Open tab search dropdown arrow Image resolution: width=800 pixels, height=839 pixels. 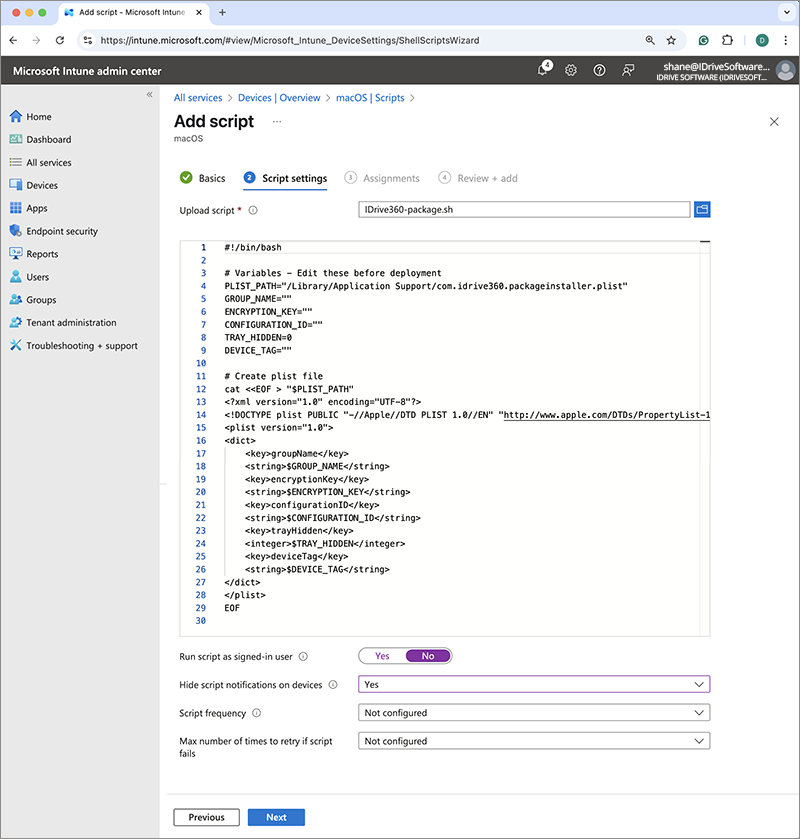point(787,12)
